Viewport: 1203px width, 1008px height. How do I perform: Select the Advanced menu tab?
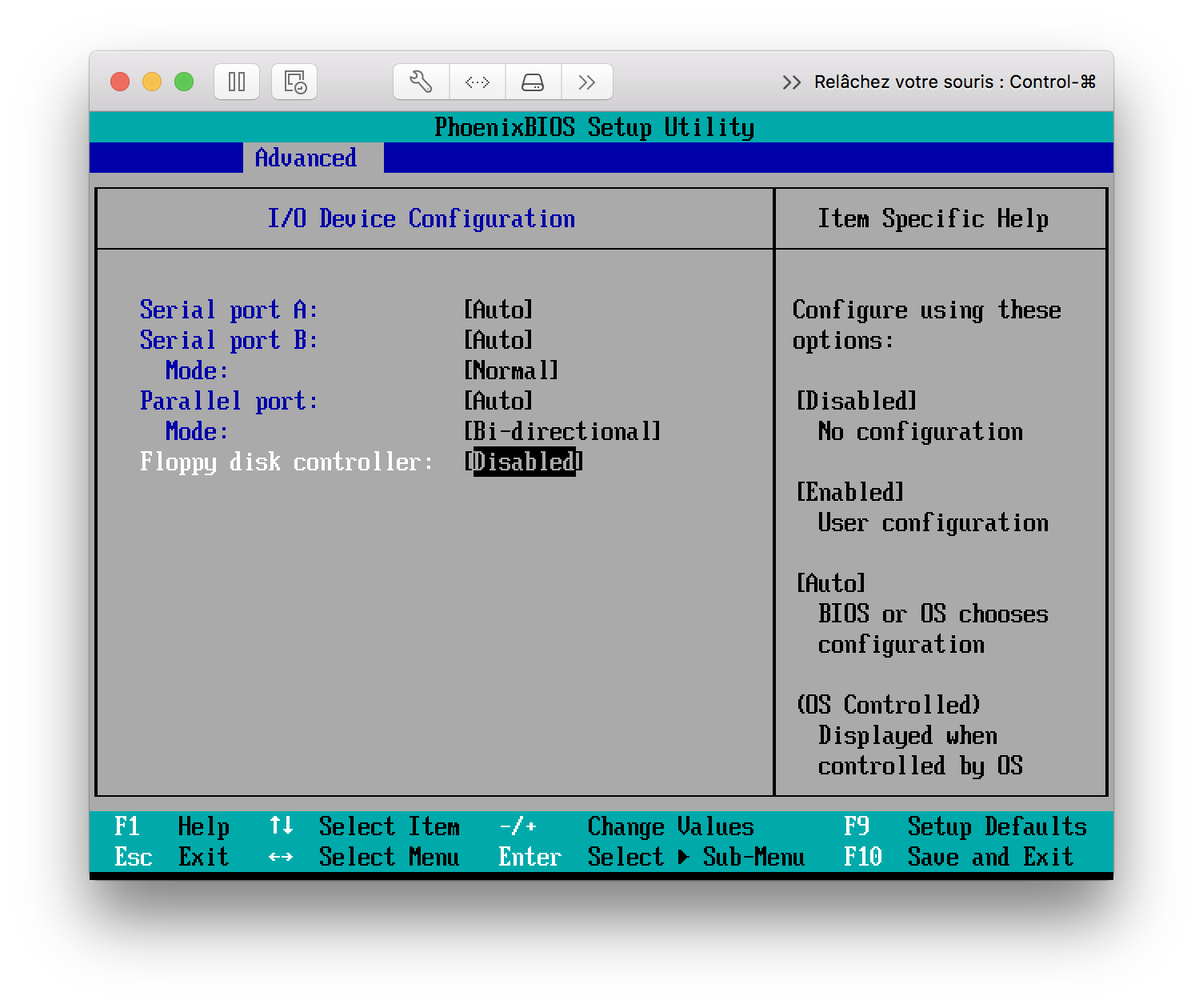click(x=306, y=158)
